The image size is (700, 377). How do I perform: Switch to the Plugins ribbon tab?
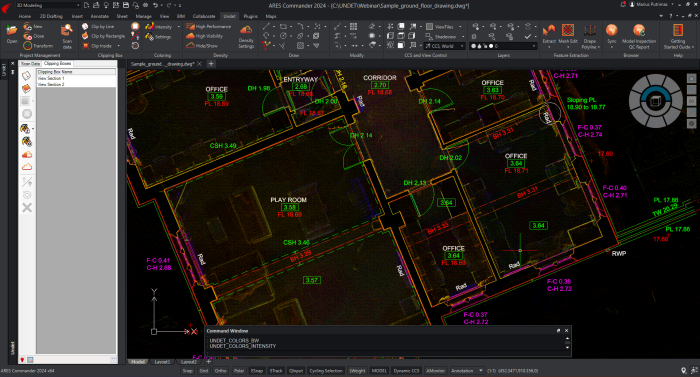tap(250, 16)
